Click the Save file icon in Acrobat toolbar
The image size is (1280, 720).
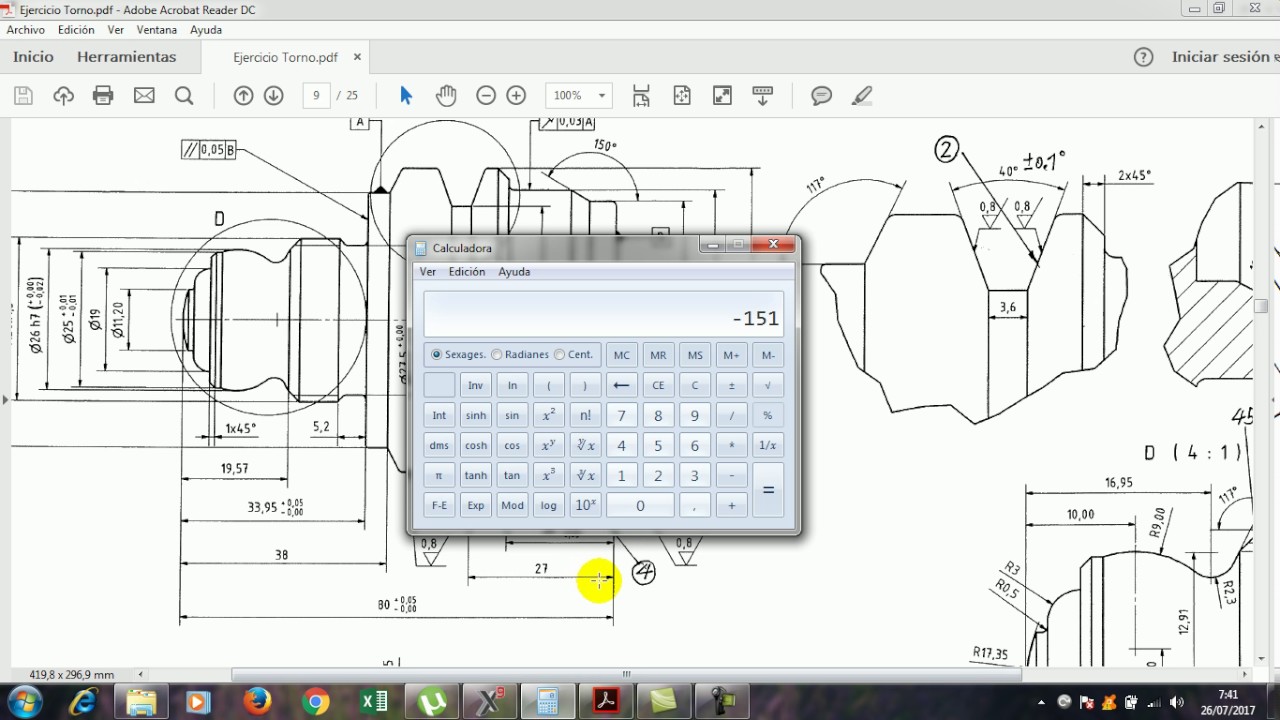(24, 96)
